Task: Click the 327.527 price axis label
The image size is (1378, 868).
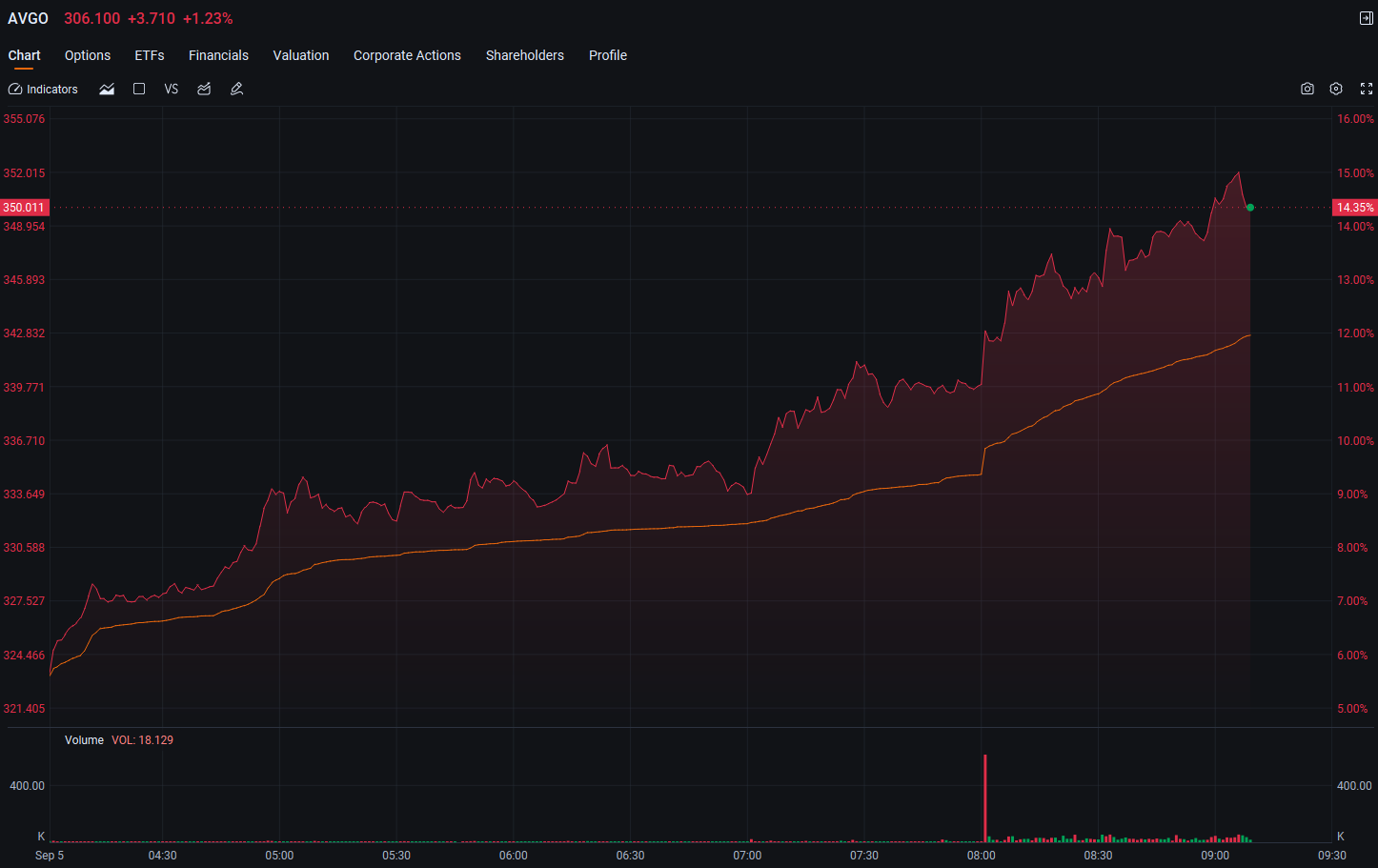Action: [x=24, y=601]
